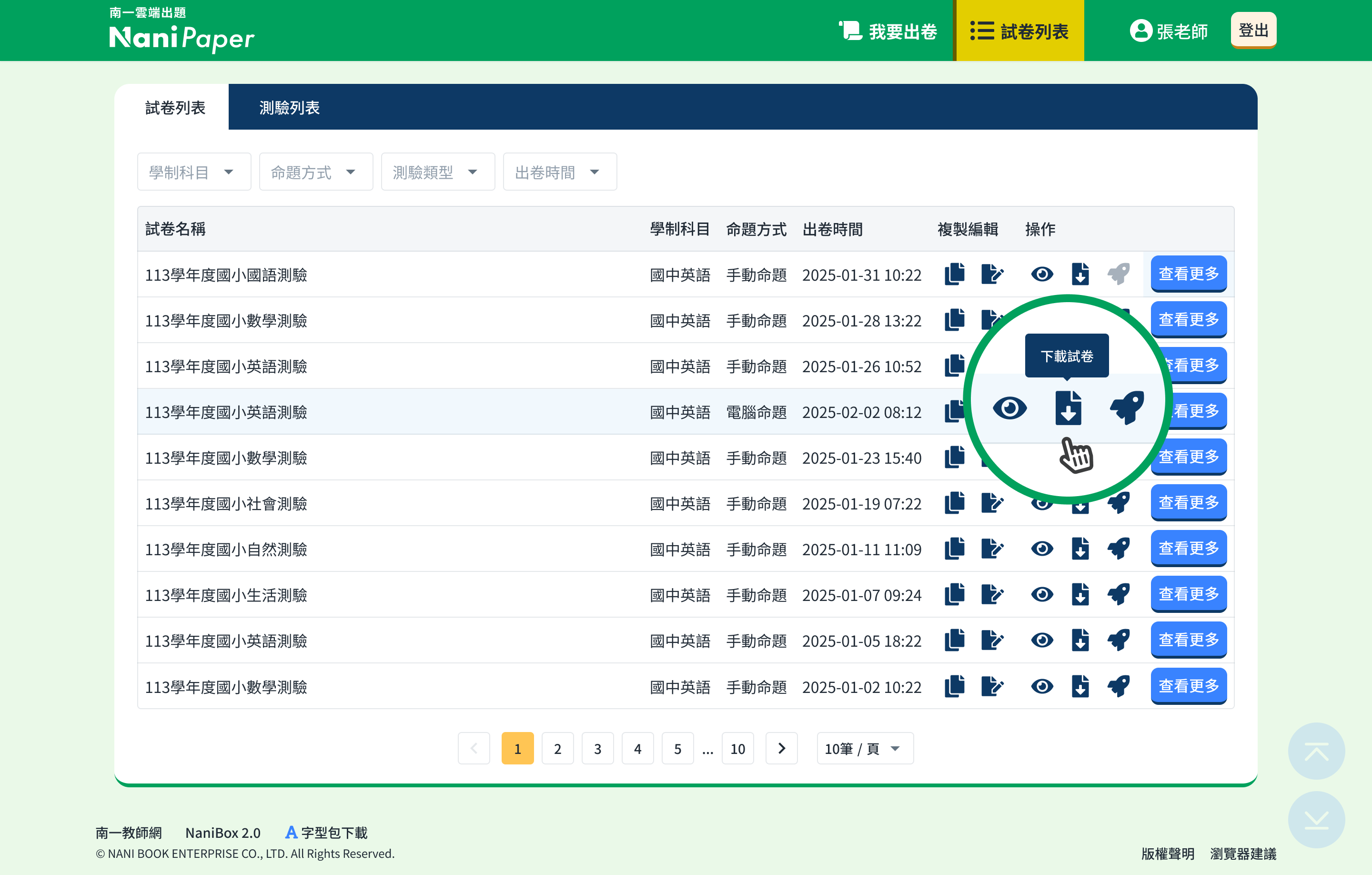
Task: Click 查看更多 for the 2025-01-02 exam
Action: pos(1189,685)
